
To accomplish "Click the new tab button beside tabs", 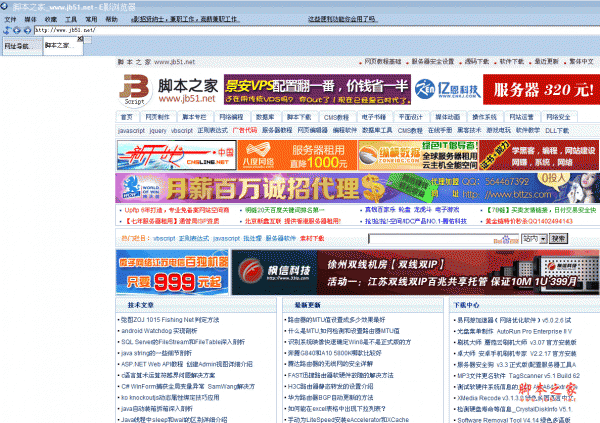I will click(88, 40).
